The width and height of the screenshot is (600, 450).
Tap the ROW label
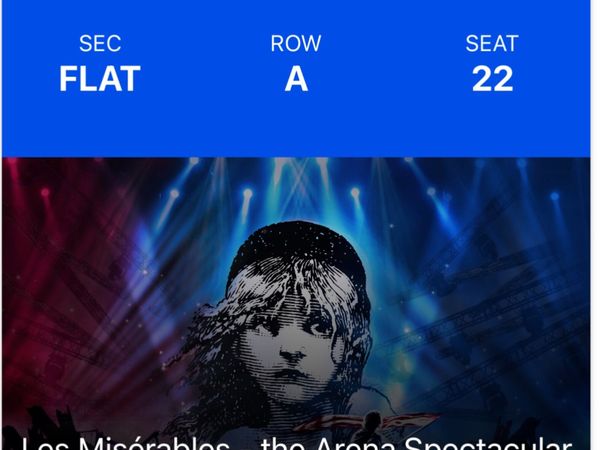pos(296,44)
